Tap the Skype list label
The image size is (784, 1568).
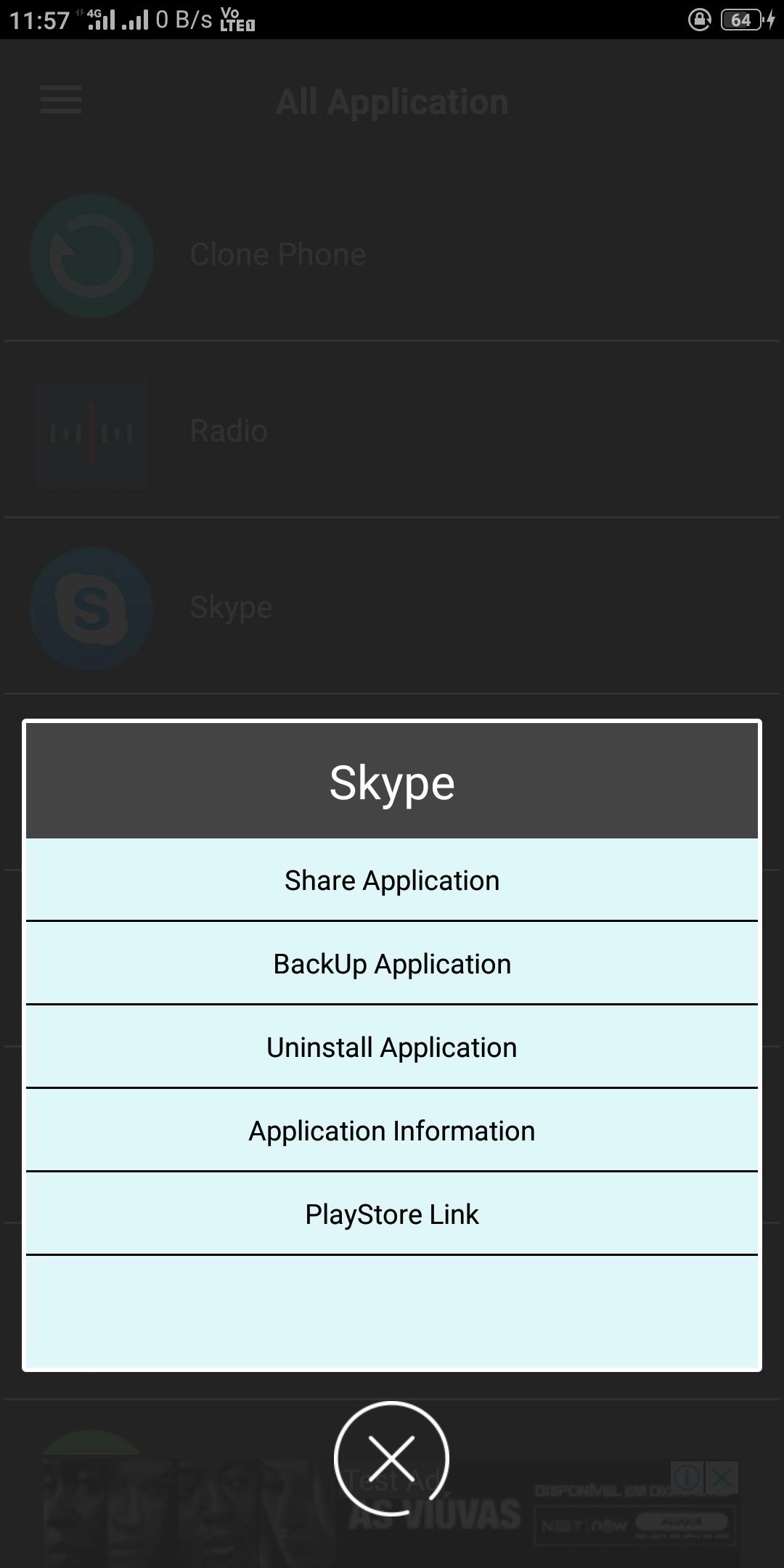tap(231, 608)
